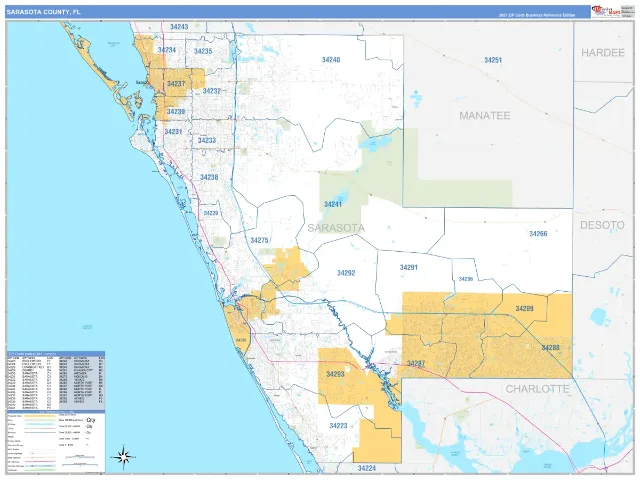Screen dimensions: 640x480
Task: Click the HARDEE county label
Action: pos(603,53)
